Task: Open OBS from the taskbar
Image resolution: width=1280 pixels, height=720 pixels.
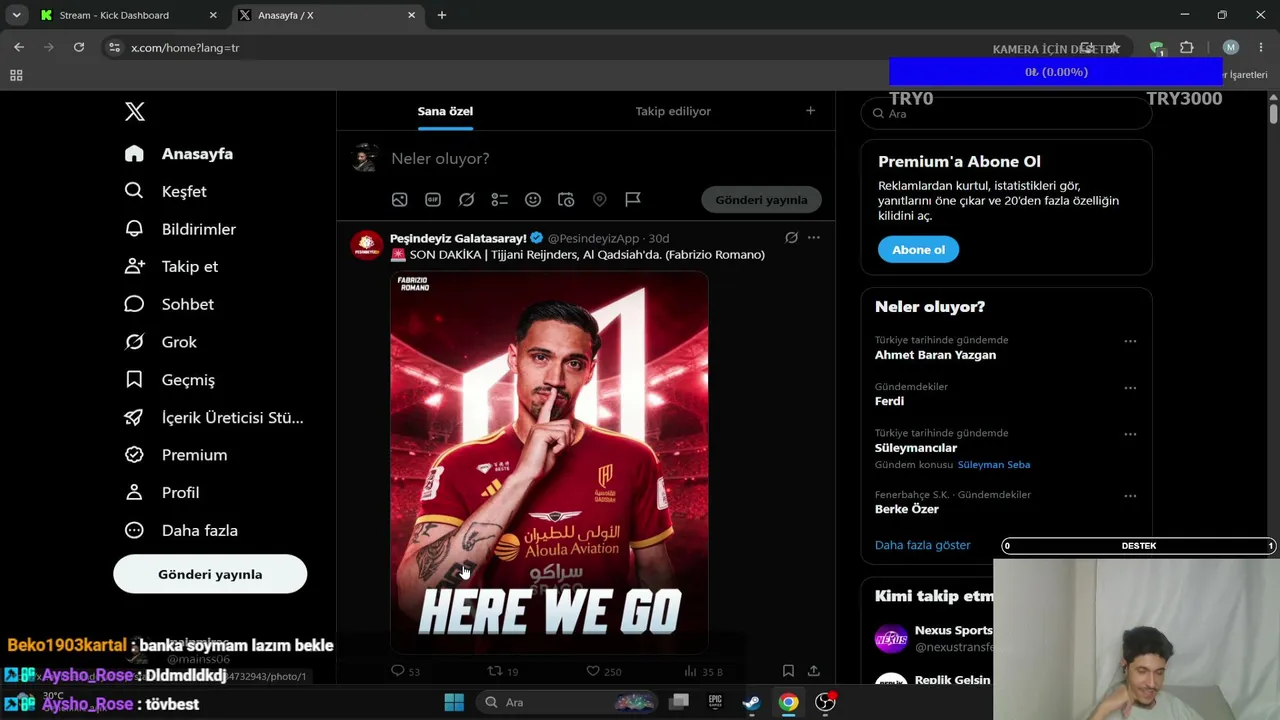Action: pyautogui.click(x=825, y=702)
